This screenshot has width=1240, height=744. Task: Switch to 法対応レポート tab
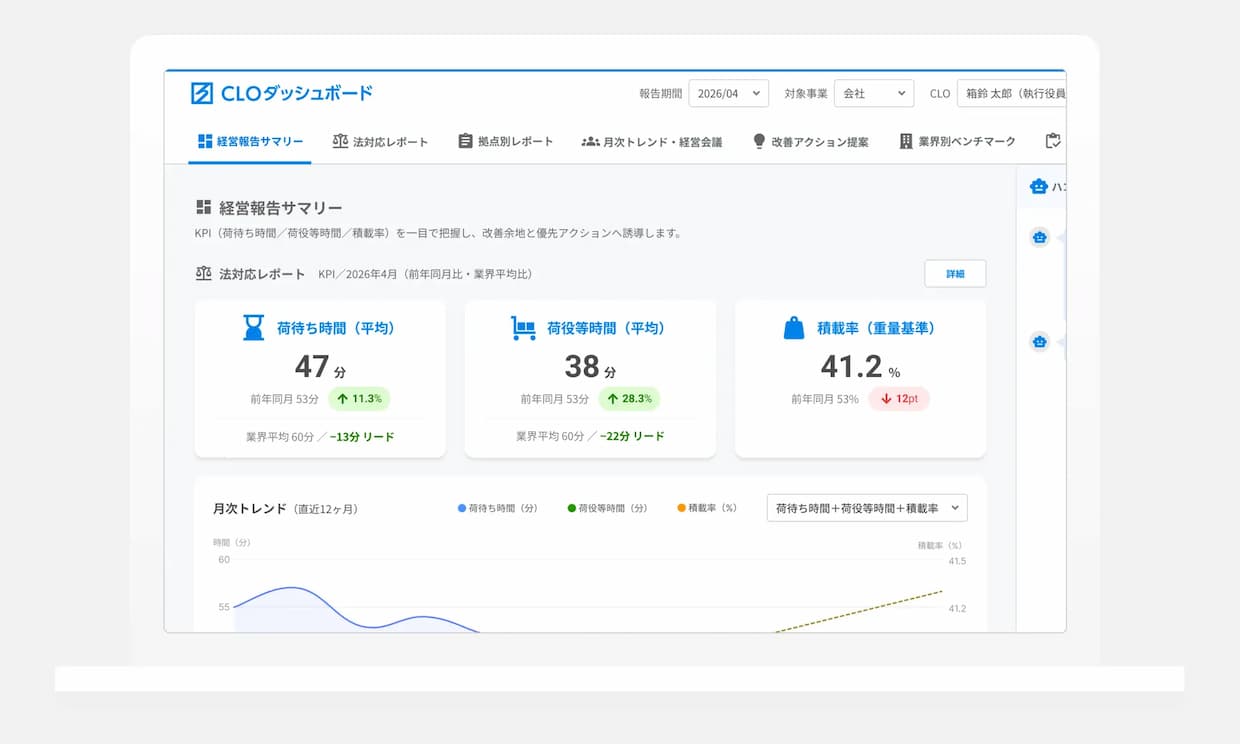pos(380,142)
